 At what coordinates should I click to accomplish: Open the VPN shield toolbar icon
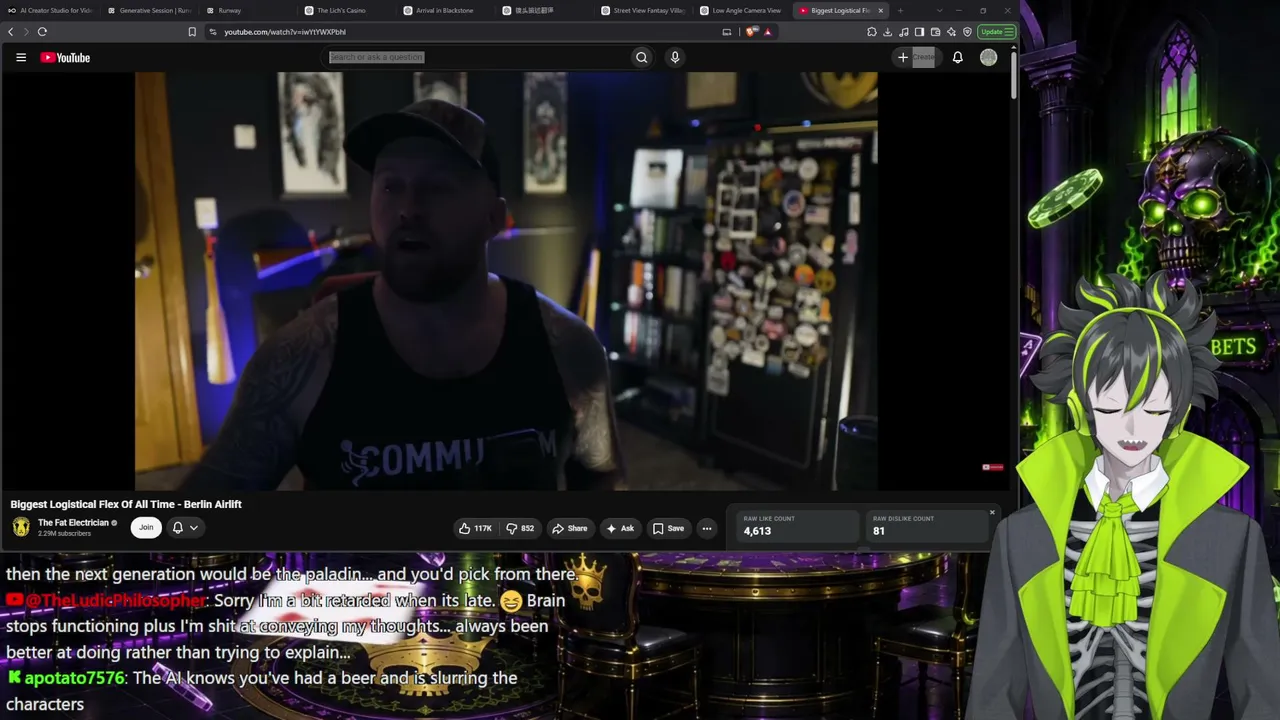point(967,31)
